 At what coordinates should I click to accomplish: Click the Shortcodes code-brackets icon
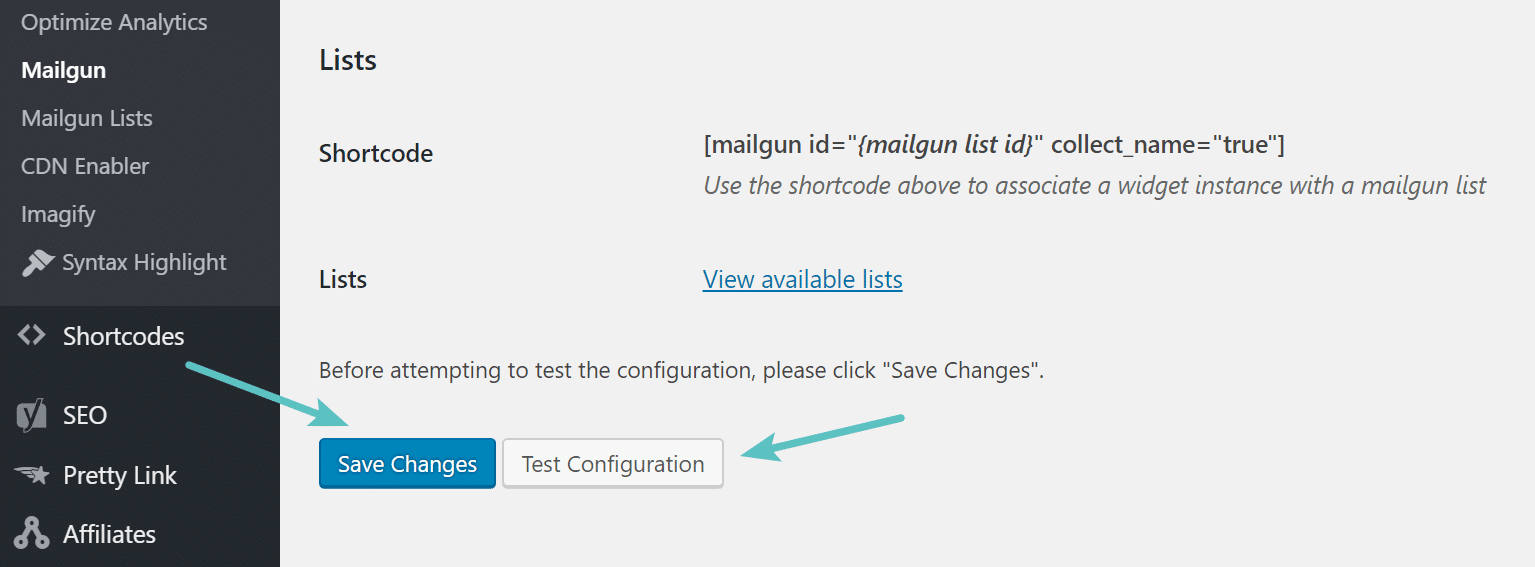coord(32,336)
